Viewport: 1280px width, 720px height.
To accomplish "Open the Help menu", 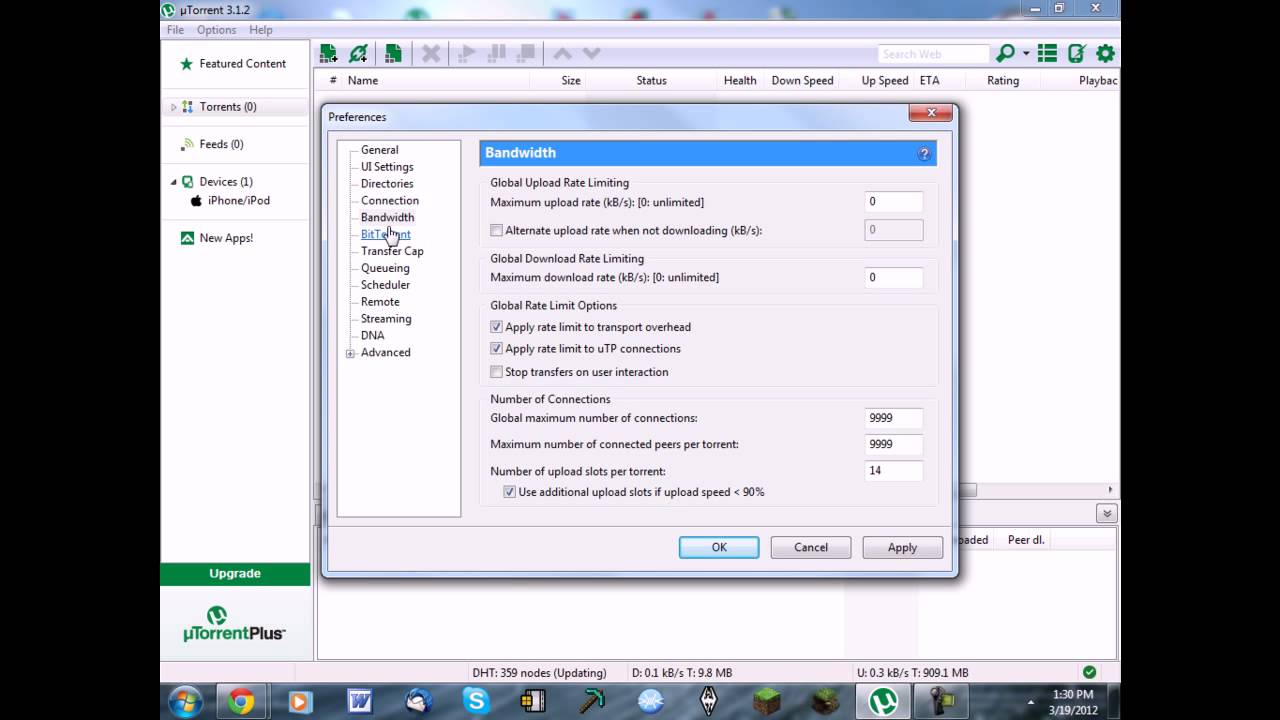I will point(261,30).
